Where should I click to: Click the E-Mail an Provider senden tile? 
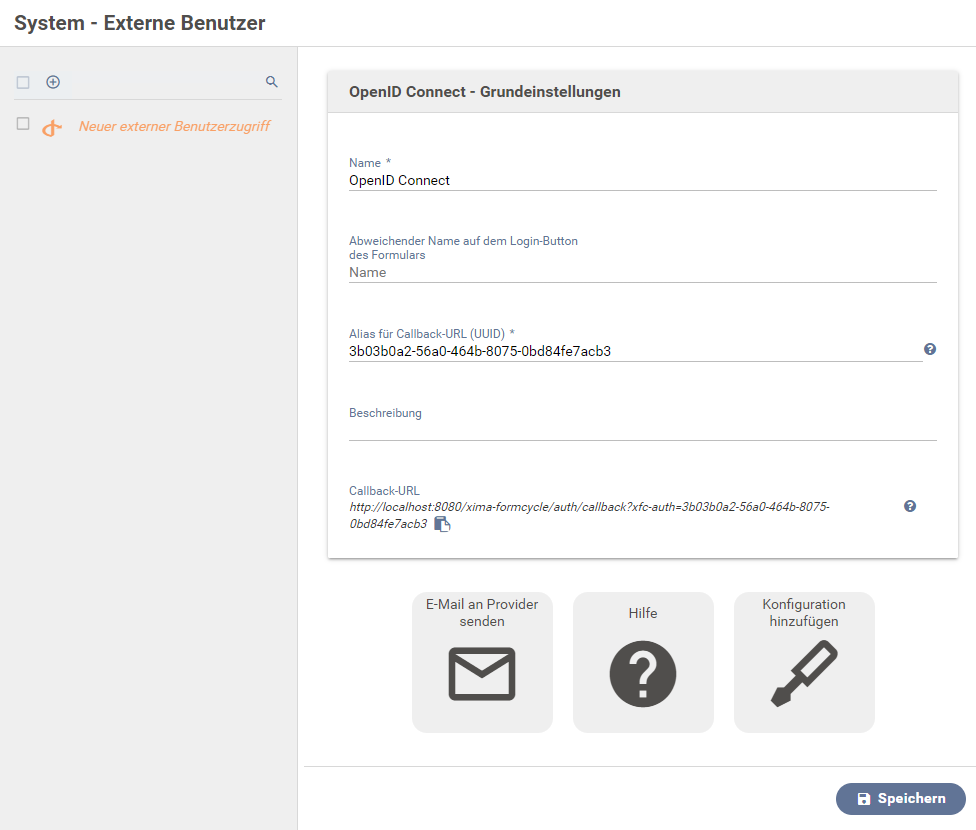482,662
